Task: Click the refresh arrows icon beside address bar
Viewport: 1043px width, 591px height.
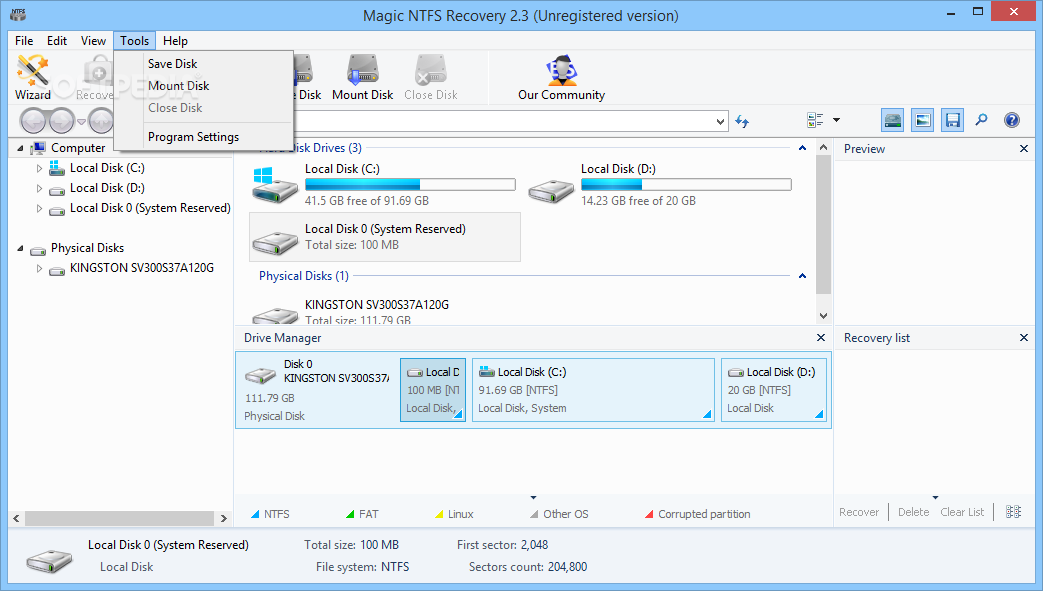Action: 742,121
